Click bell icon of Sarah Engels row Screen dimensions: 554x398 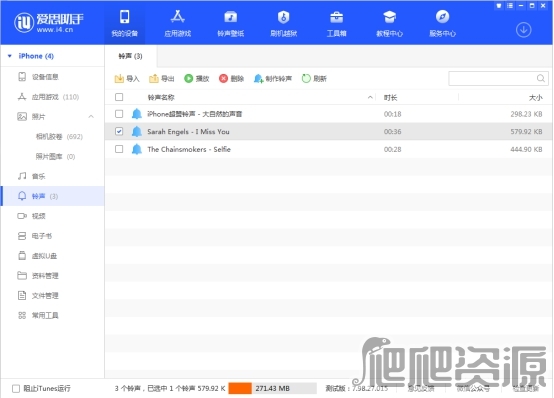pos(137,131)
